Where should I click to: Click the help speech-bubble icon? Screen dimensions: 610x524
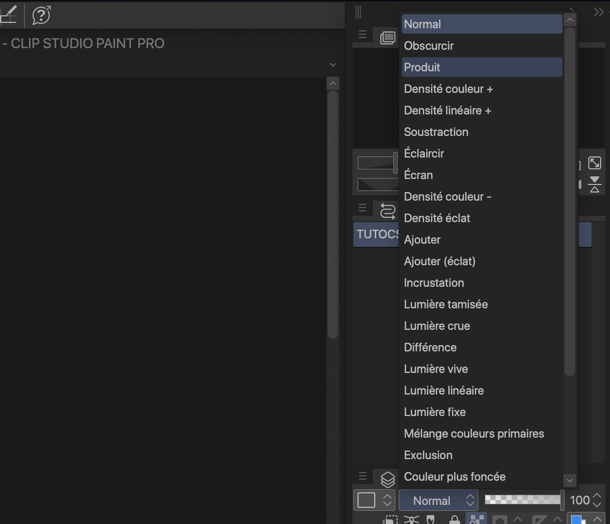point(41,15)
